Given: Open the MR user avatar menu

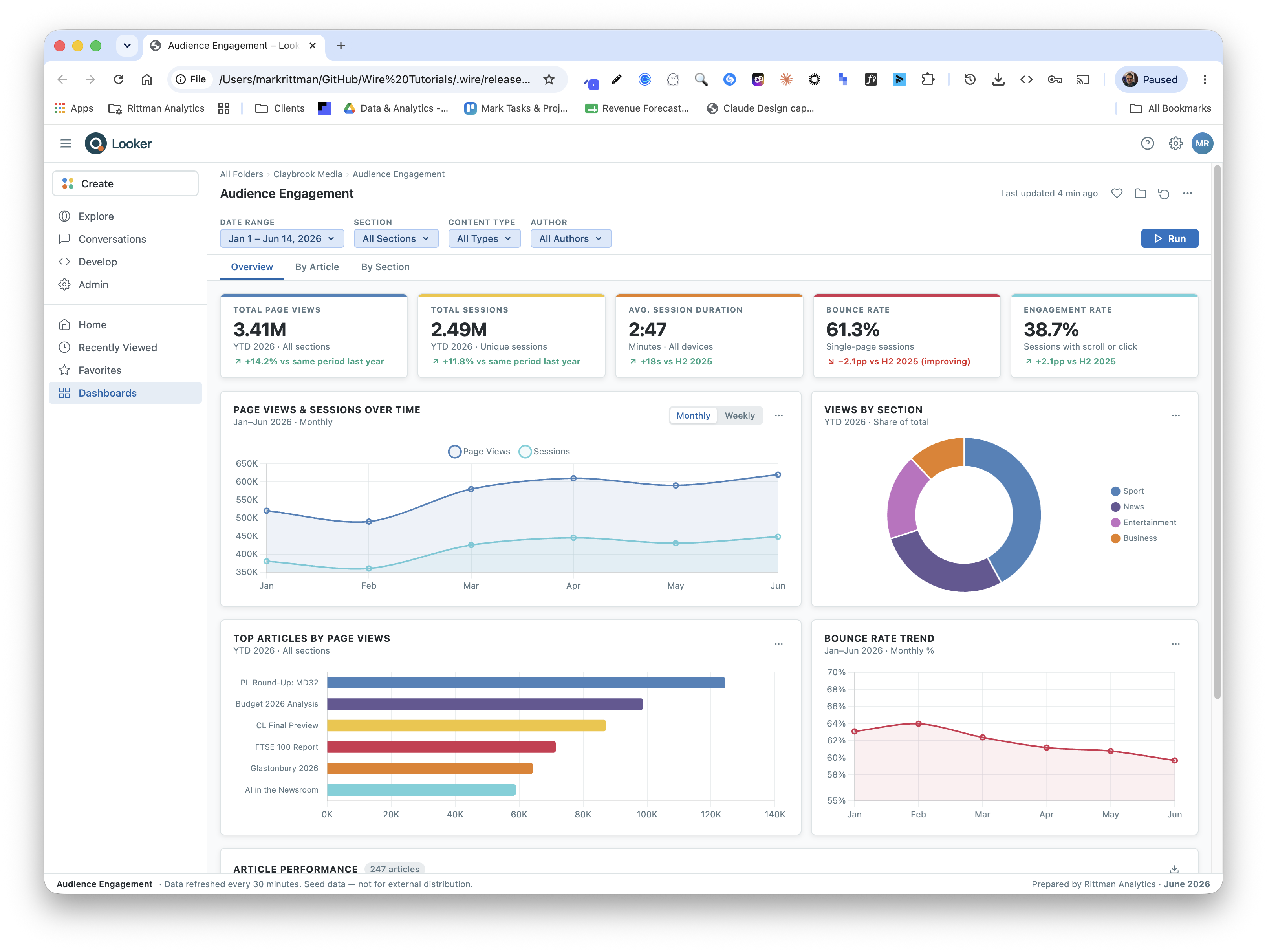Looking at the screenshot, I should click(1202, 143).
